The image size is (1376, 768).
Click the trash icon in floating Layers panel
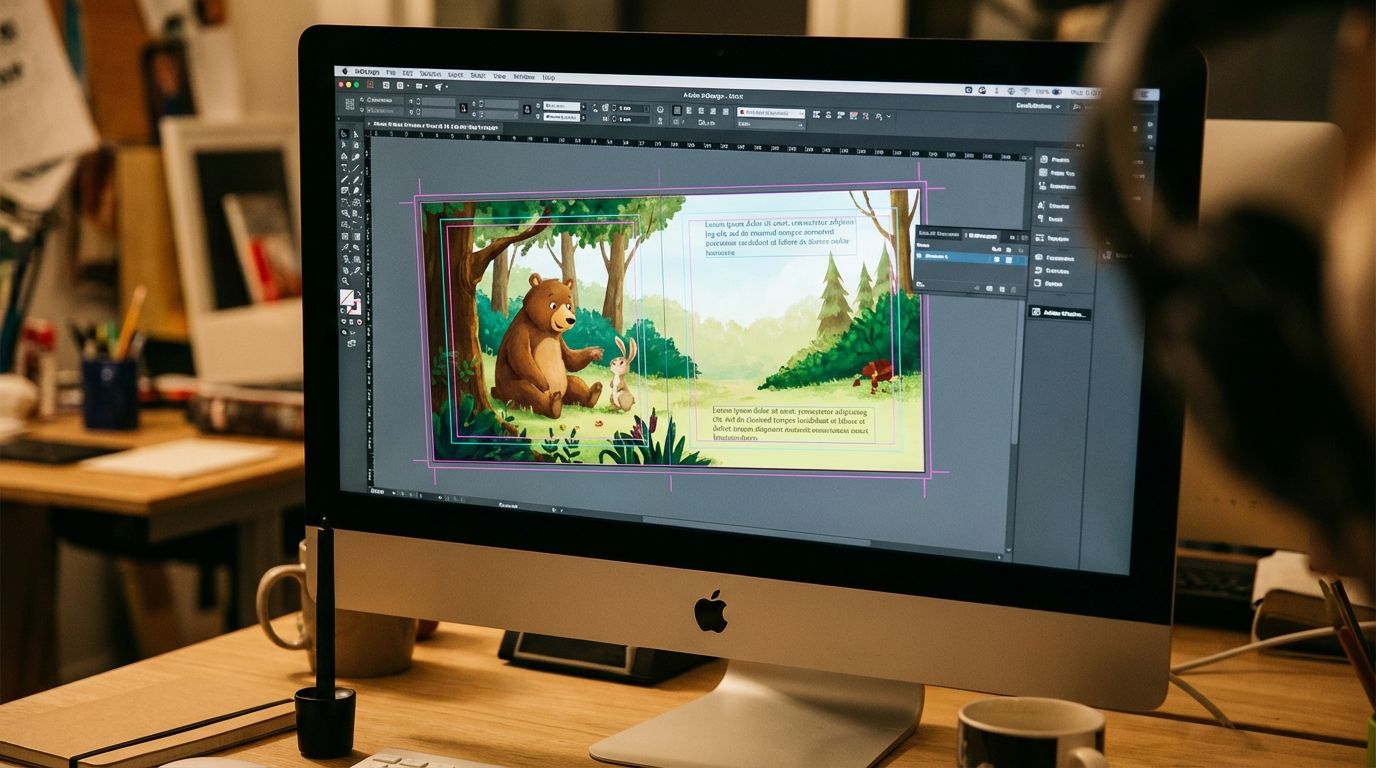(1014, 290)
